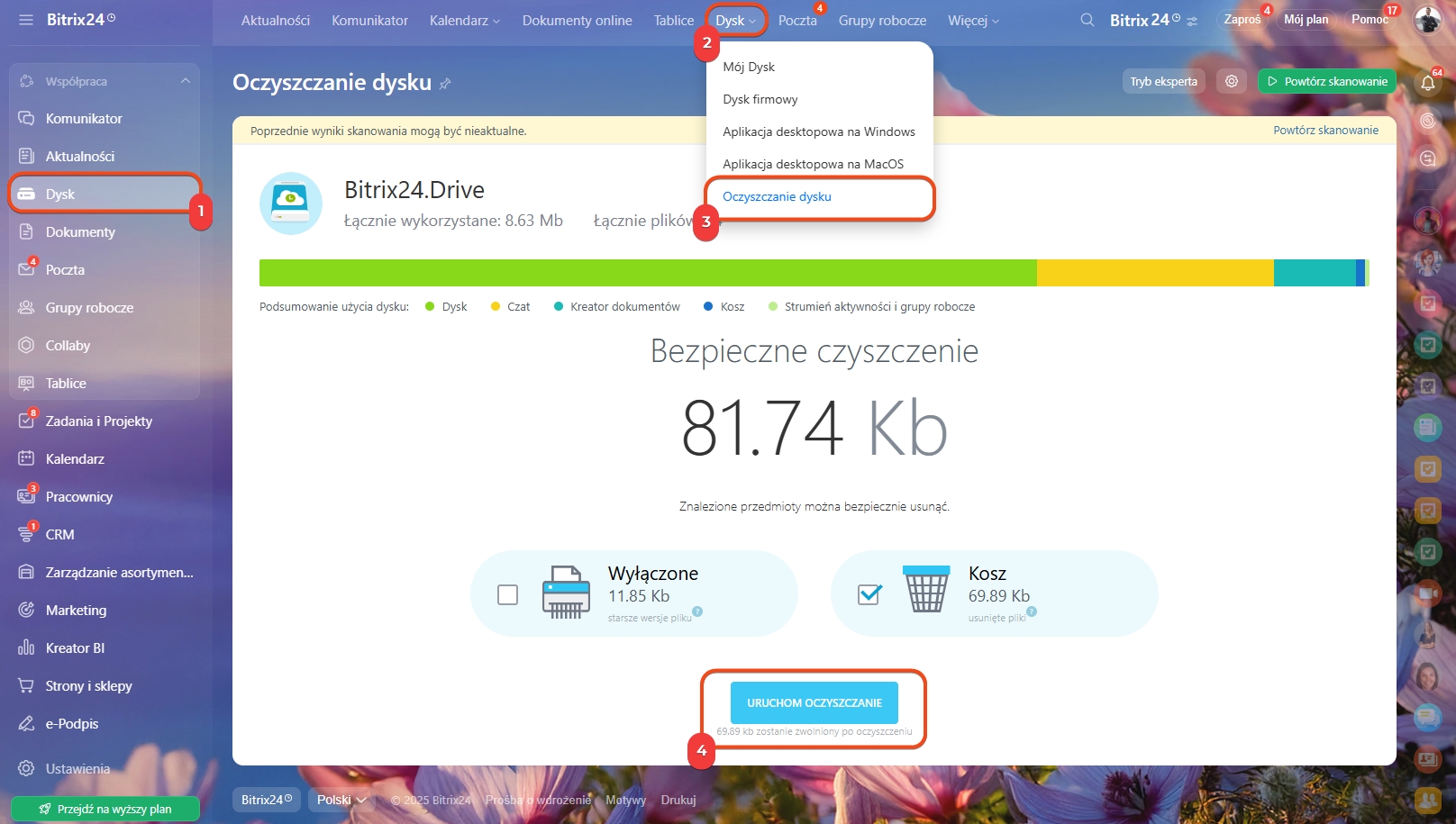Click the Zadania i Projekty sidebar icon
This screenshot has width=1456, height=824.
(26, 421)
